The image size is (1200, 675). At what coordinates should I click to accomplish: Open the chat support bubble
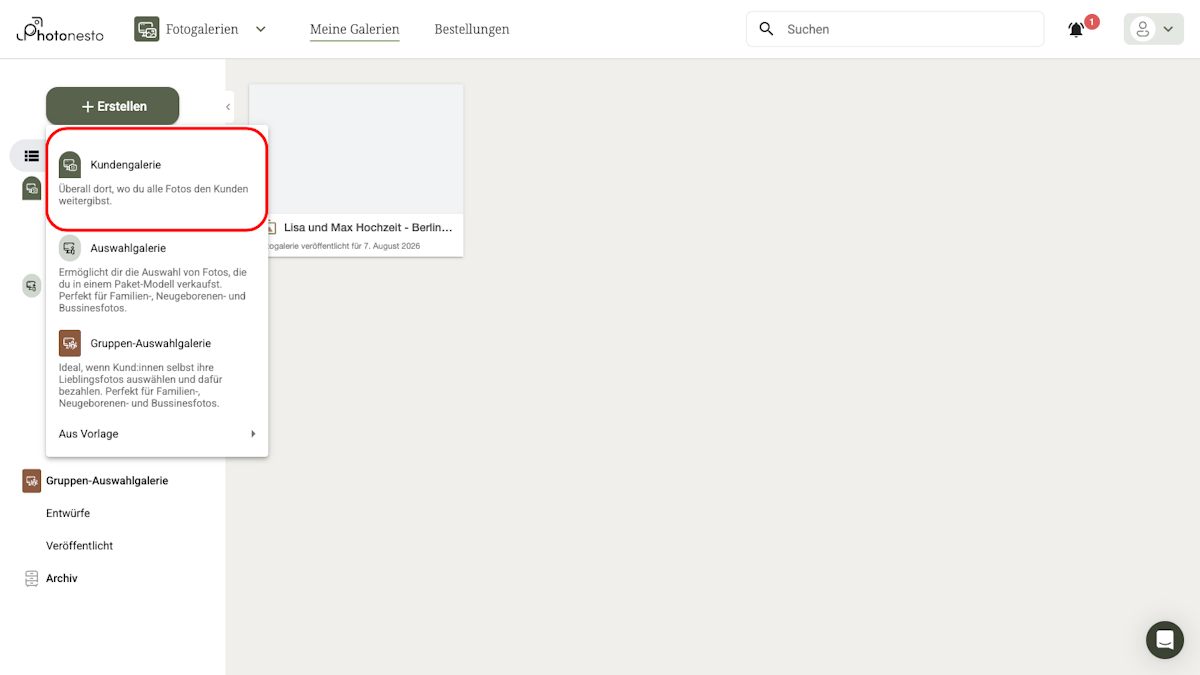pos(1164,639)
